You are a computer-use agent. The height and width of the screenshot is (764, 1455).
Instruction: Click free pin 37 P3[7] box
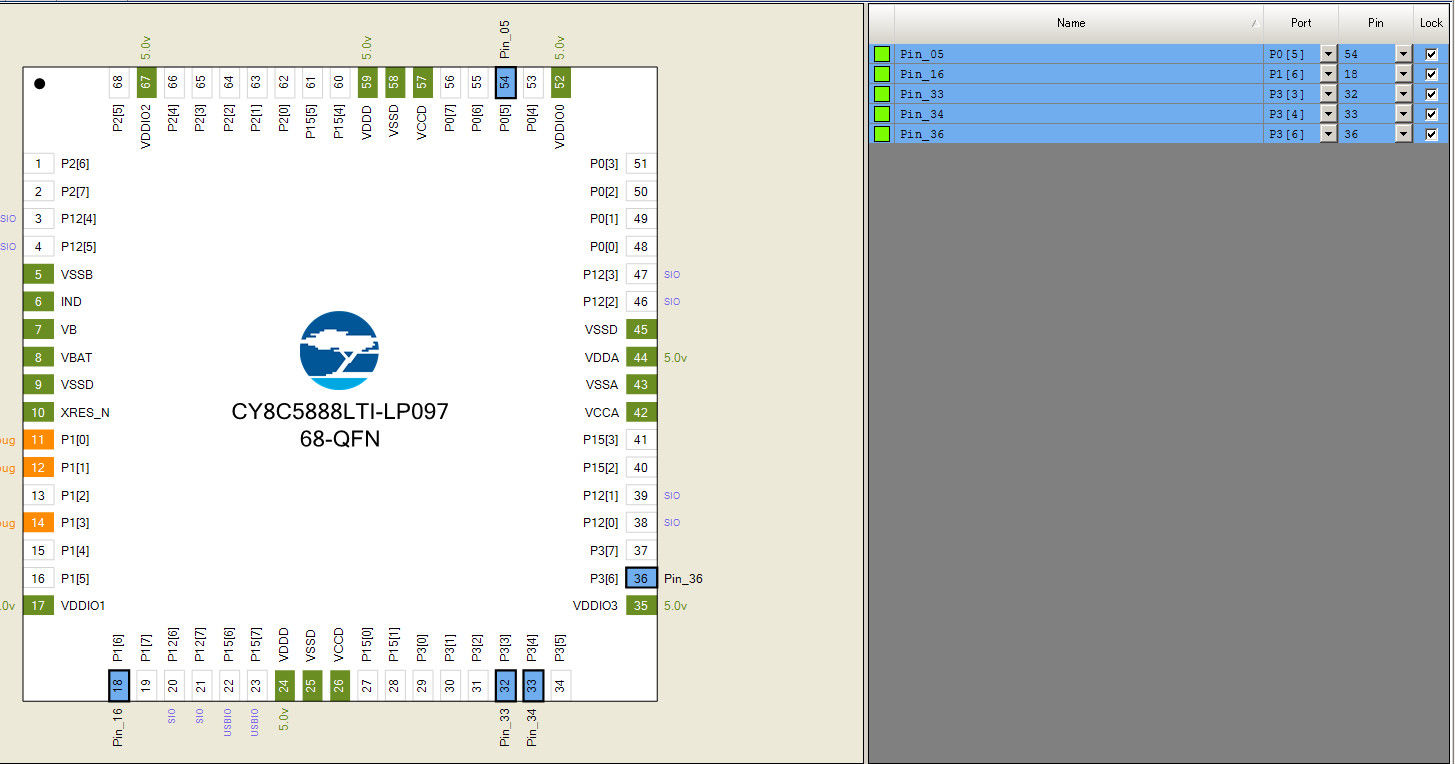(x=641, y=550)
